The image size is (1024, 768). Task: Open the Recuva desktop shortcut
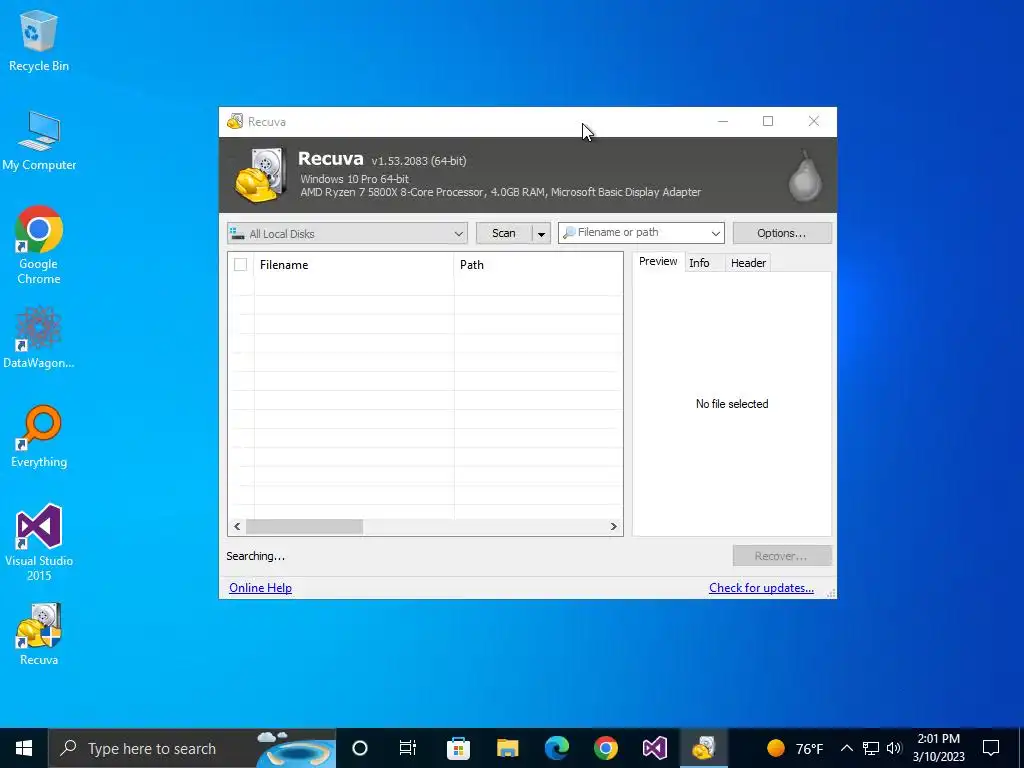click(x=39, y=635)
